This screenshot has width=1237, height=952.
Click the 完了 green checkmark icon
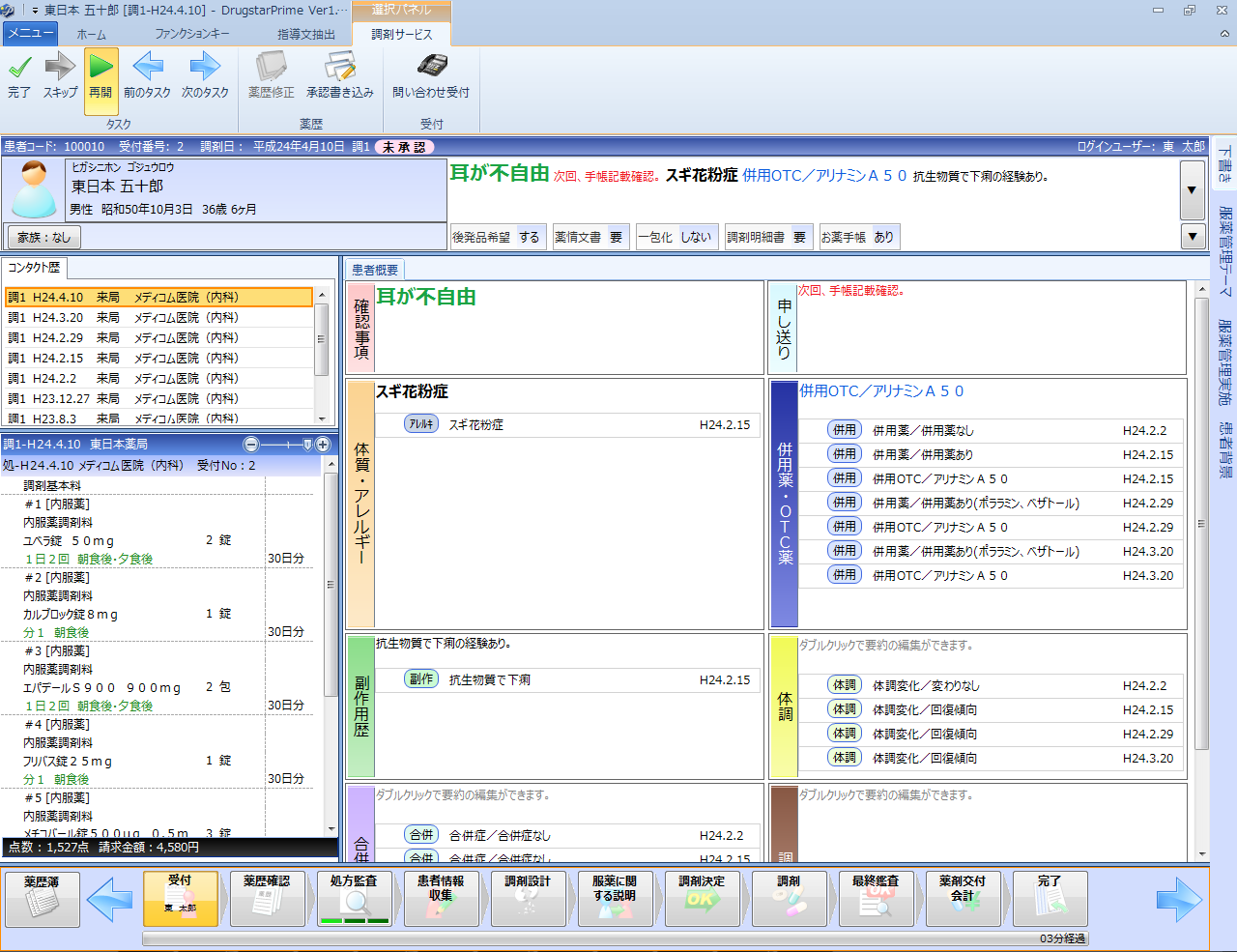coord(19,68)
